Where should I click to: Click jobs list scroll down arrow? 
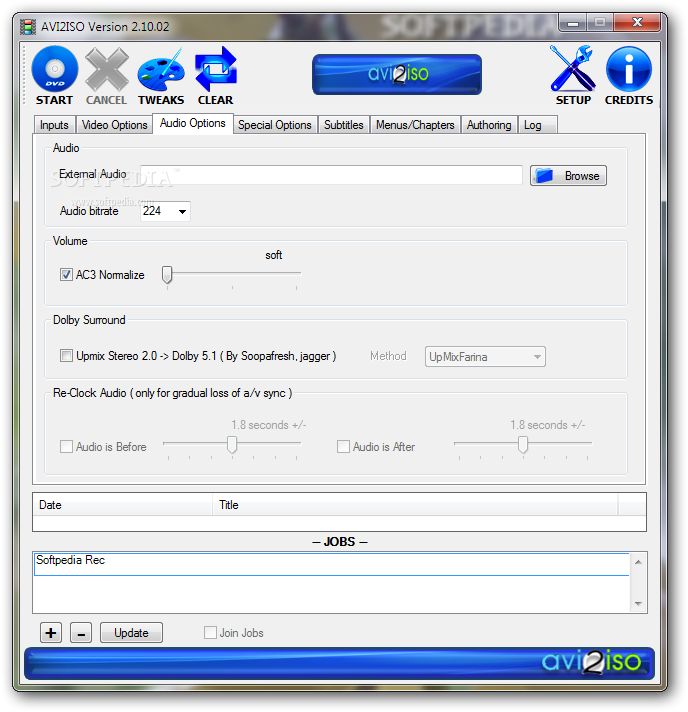(639, 603)
